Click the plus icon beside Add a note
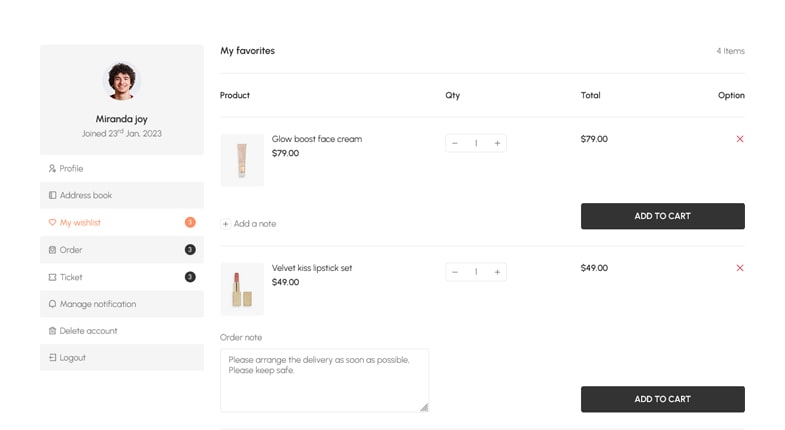This screenshot has width=785, height=430. (226, 224)
